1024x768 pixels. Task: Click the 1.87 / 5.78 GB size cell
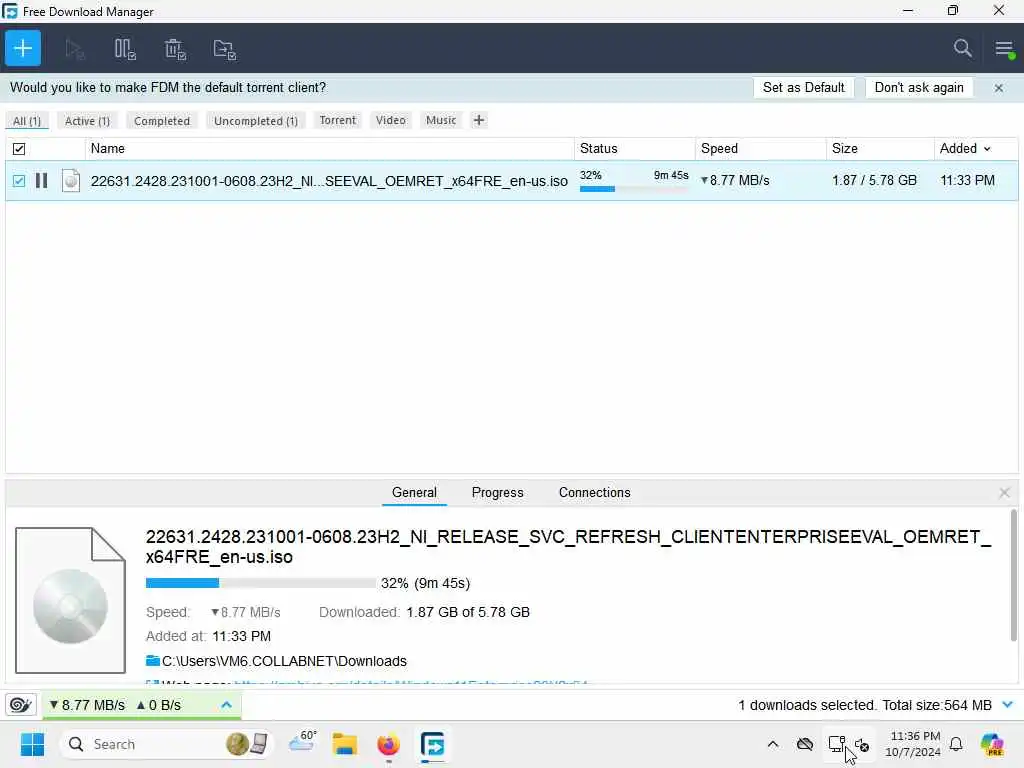pyautogui.click(x=874, y=180)
